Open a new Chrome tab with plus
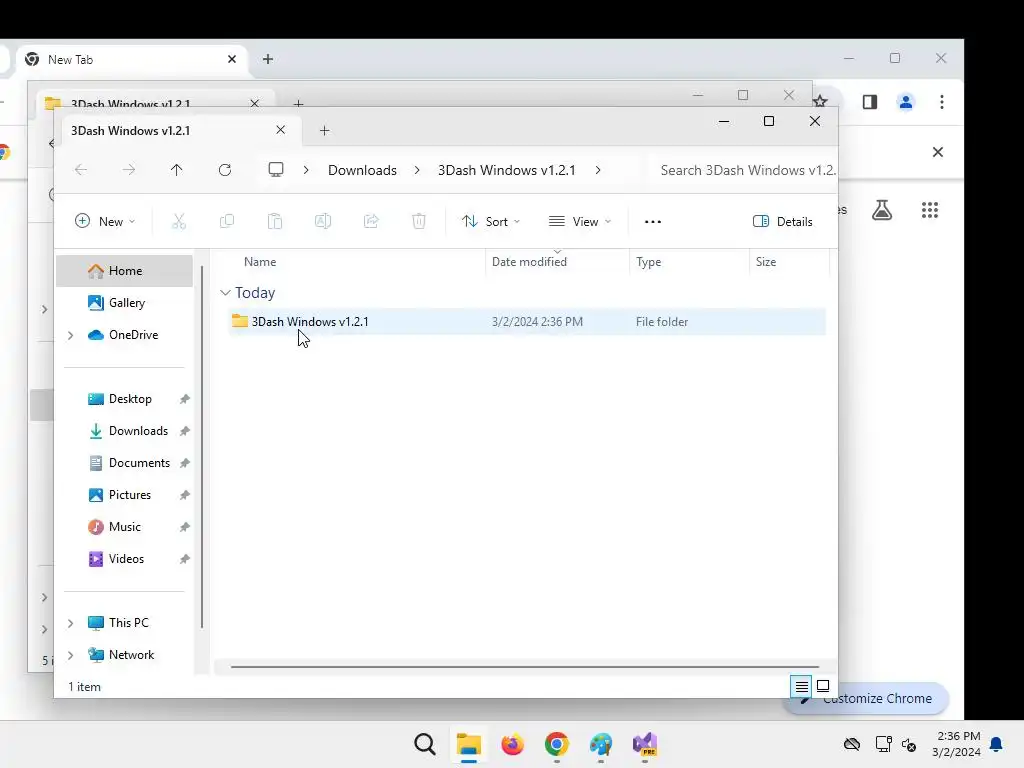This screenshot has height=768, width=1024. tap(268, 59)
